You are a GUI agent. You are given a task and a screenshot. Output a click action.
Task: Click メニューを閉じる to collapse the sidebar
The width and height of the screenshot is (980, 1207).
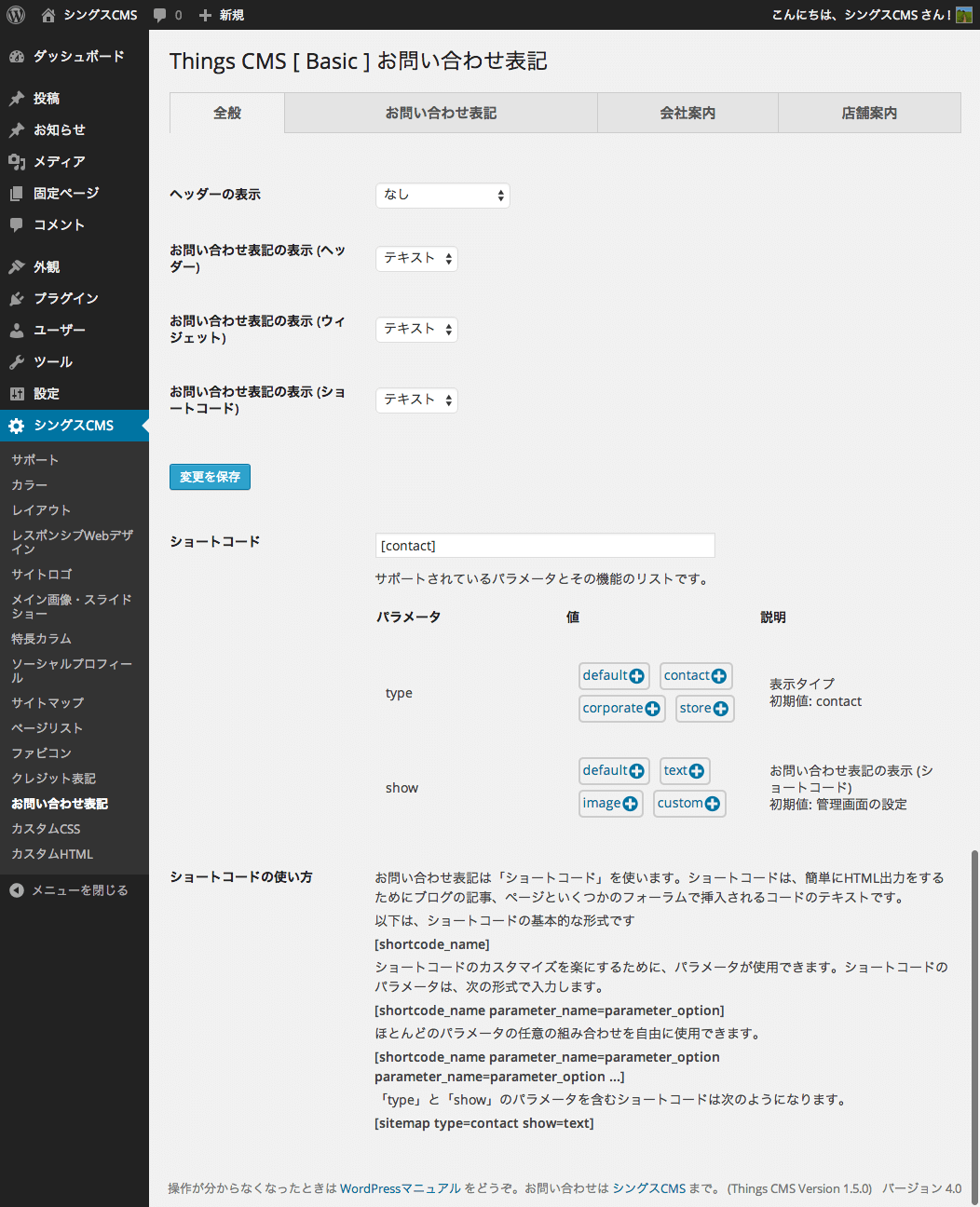80,890
